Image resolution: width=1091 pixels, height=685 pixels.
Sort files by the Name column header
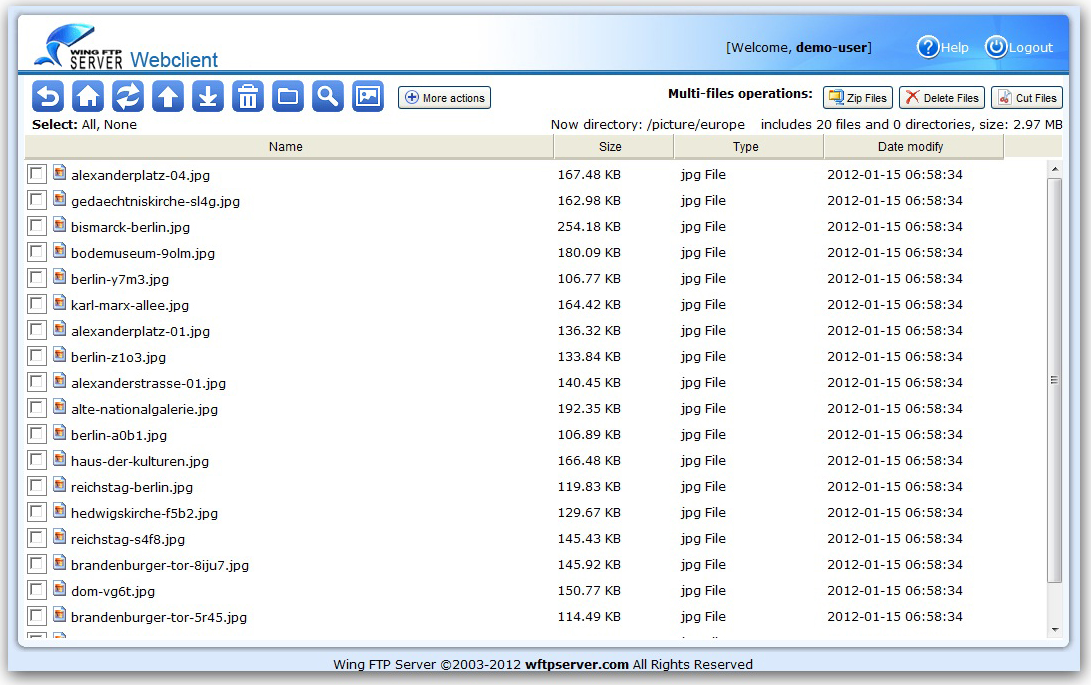tap(286, 147)
